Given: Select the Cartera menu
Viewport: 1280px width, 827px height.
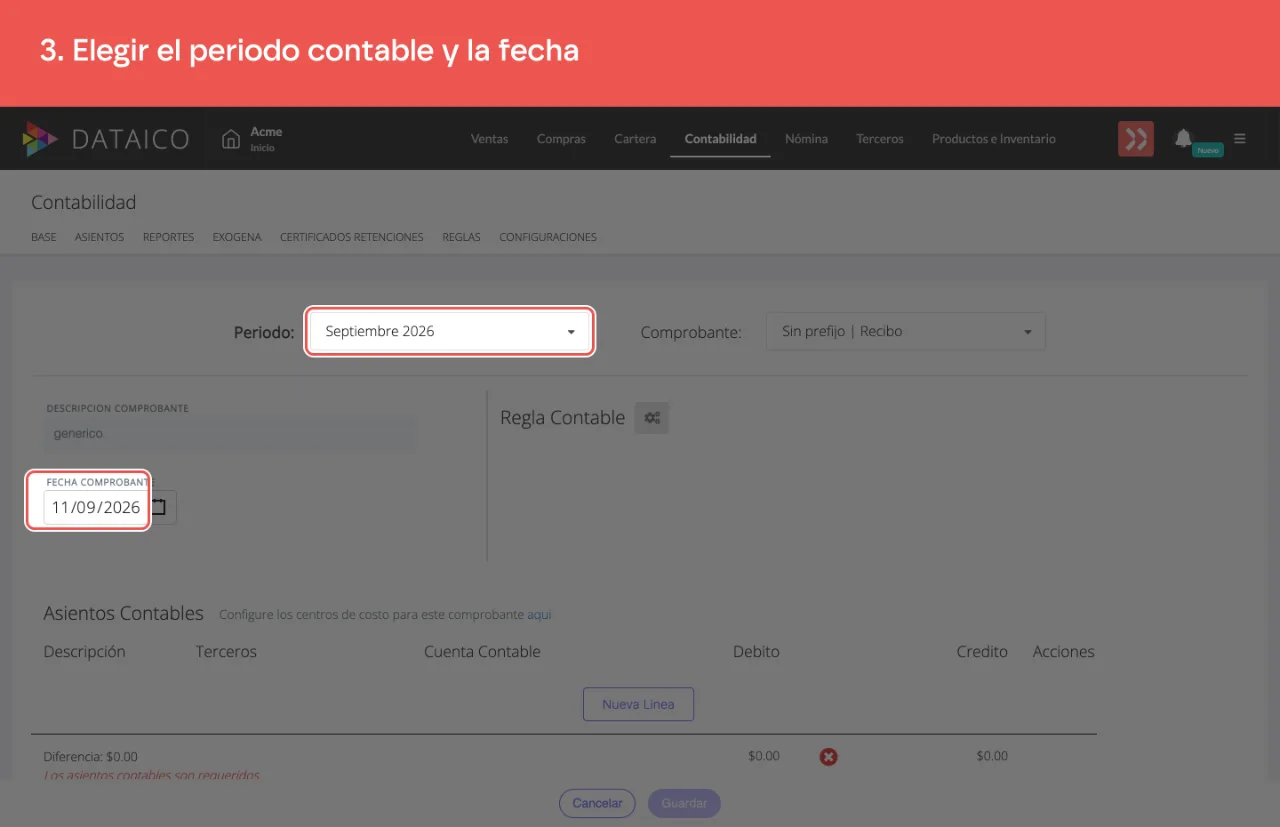Looking at the screenshot, I should point(635,139).
